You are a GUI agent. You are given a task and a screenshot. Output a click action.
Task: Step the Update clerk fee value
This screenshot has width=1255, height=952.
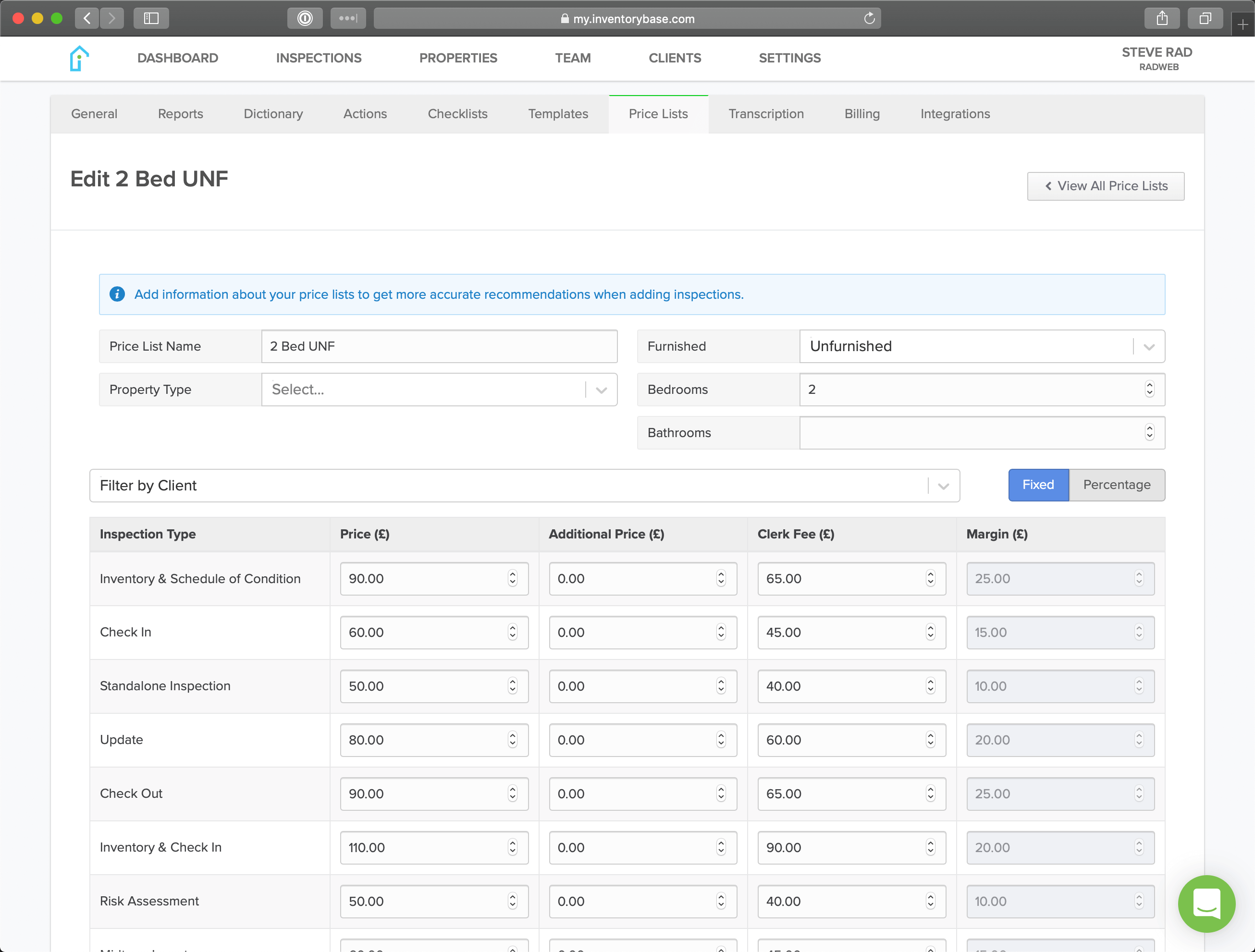click(930, 739)
